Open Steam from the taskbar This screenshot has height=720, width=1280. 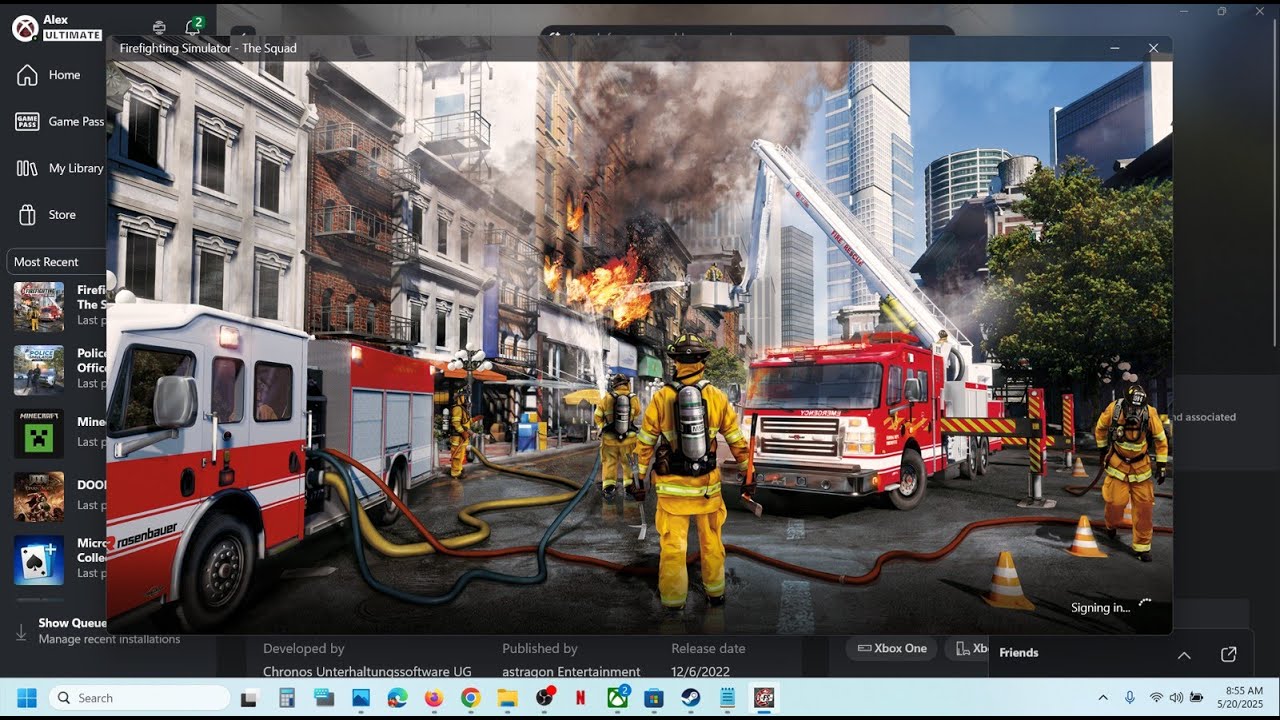(x=690, y=698)
